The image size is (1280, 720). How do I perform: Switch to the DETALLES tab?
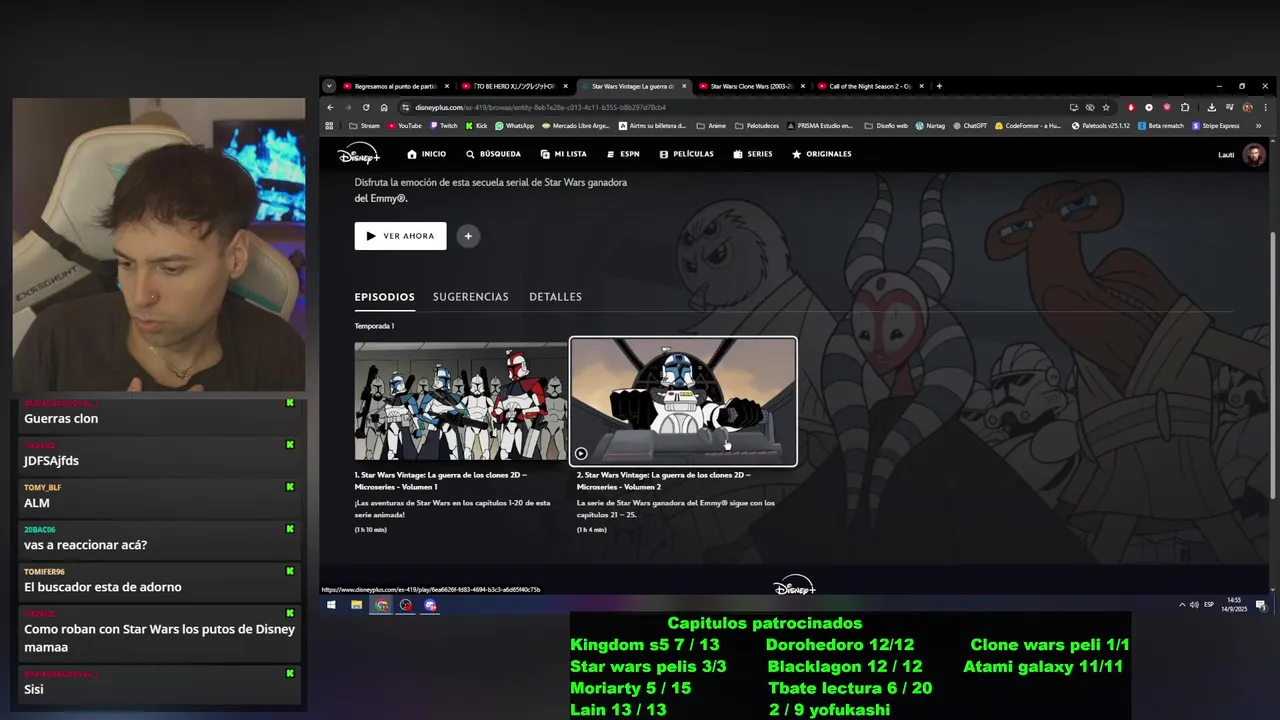click(555, 297)
